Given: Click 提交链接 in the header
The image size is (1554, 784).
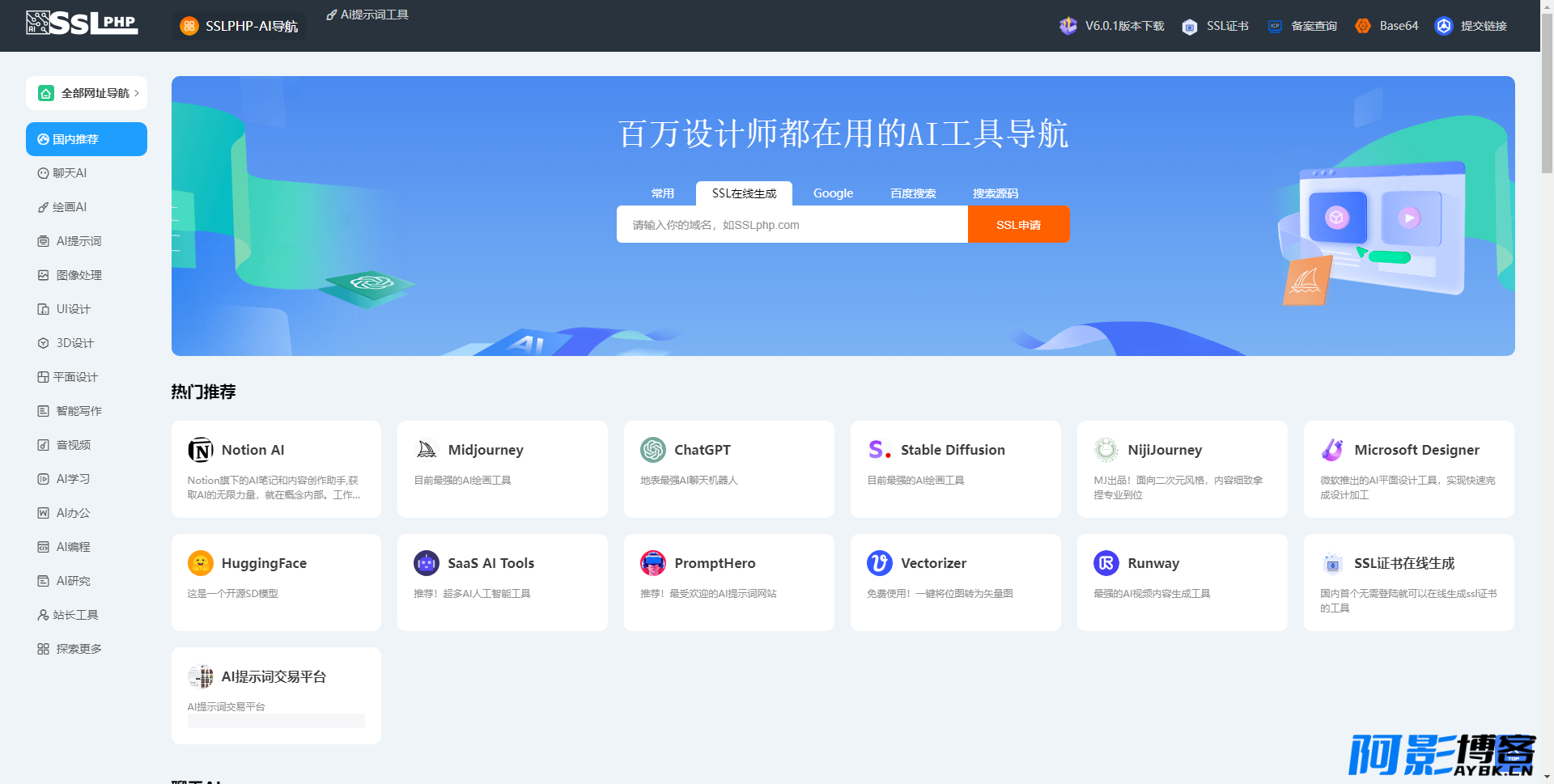Looking at the screenshot, I should tap(1471, 26).
